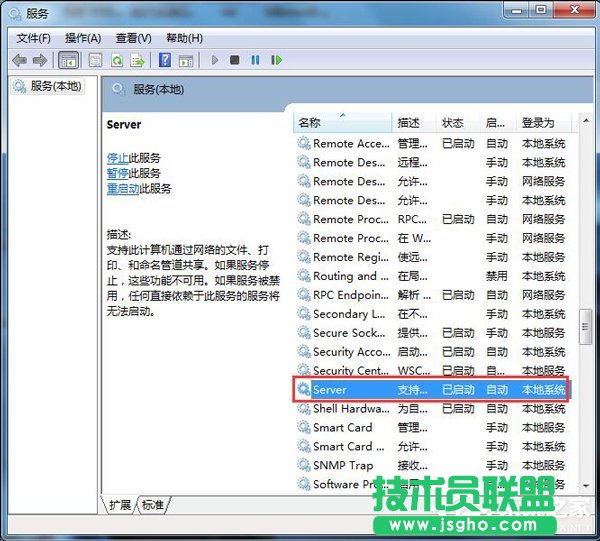Click the Back arrow in toolbar
600x541 pixels.
20,60
